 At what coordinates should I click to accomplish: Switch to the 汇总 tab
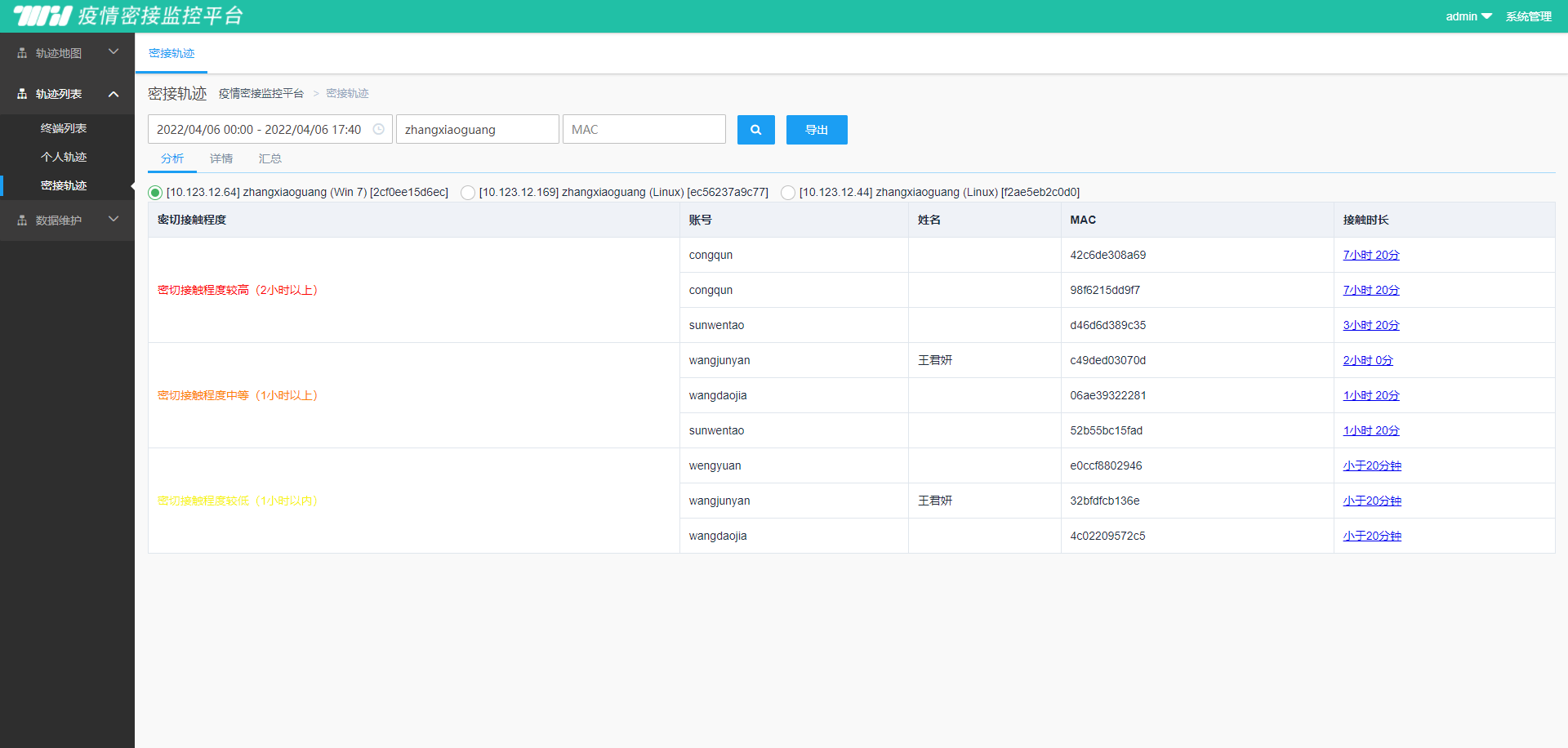click(270, 158)
